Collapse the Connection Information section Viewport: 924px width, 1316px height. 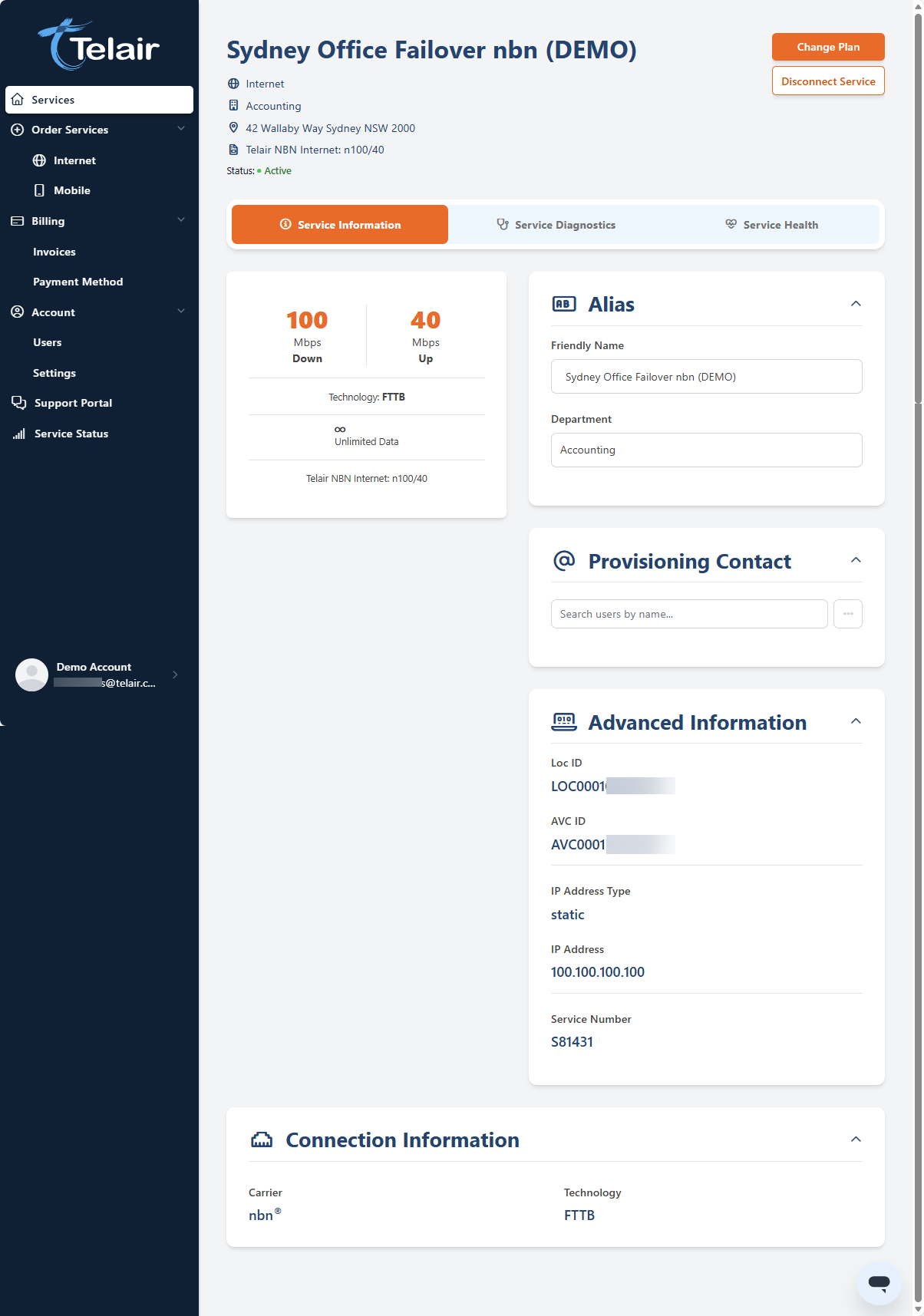coord(856,1140)
